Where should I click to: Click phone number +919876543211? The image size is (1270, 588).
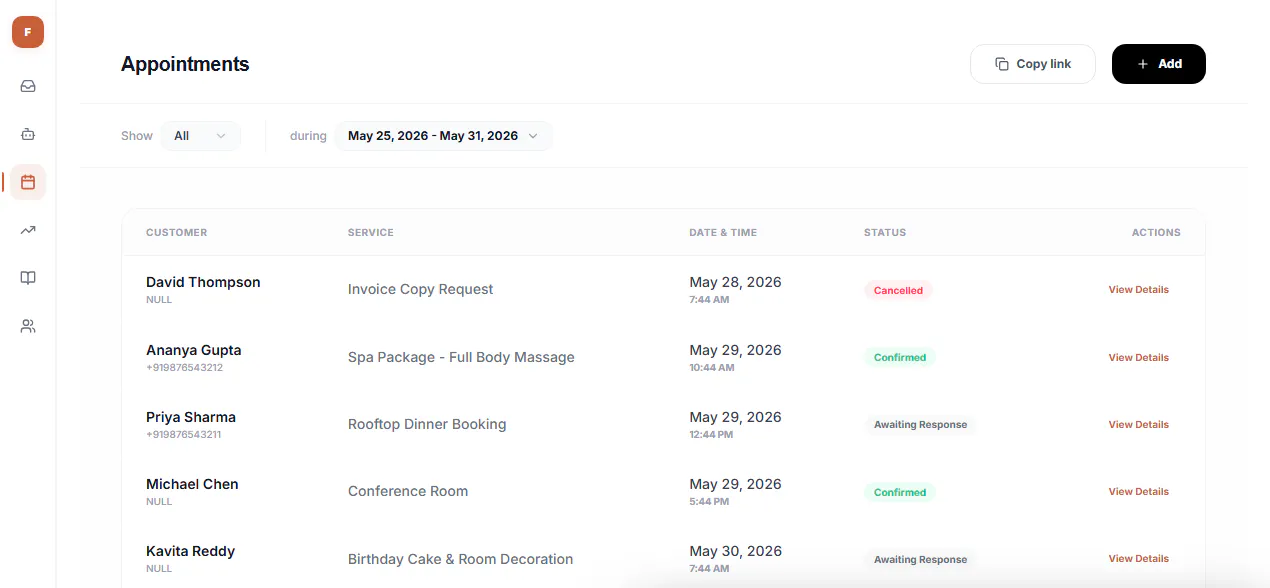click(x=184, y=435)
